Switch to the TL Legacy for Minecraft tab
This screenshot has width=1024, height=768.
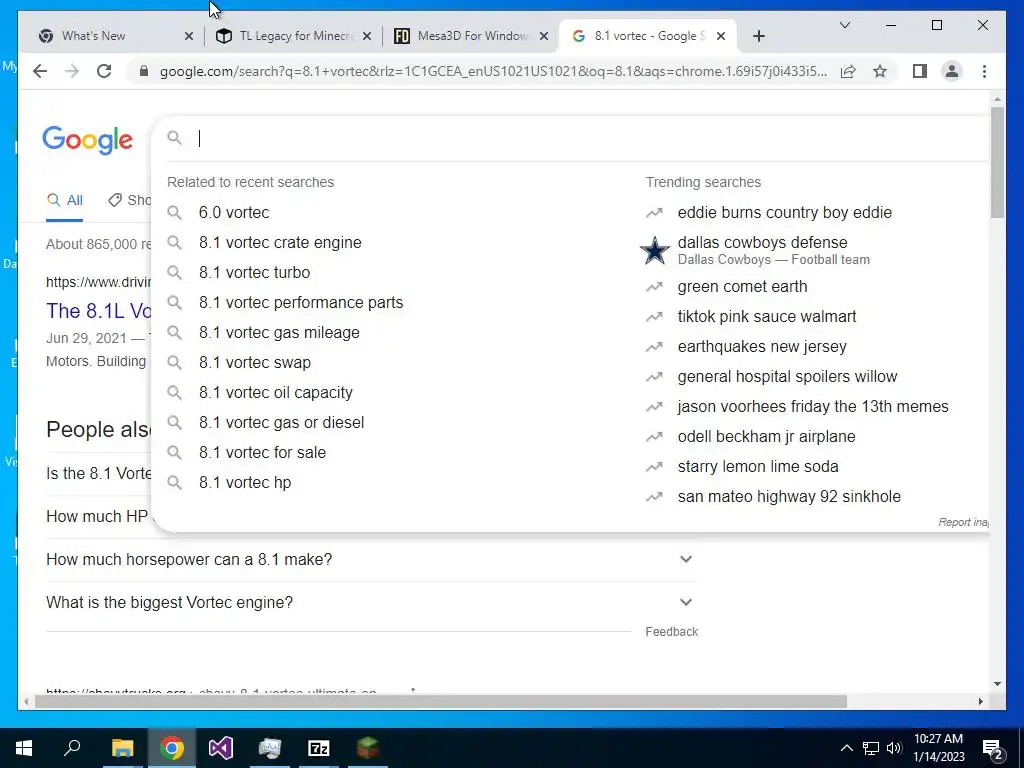pos(291,36)
